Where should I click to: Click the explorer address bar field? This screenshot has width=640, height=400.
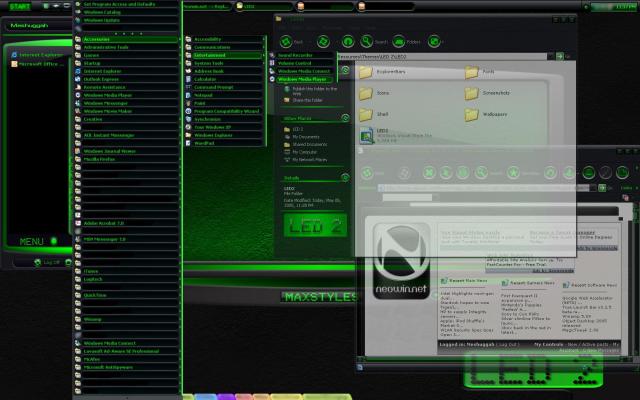pos(442,57)
